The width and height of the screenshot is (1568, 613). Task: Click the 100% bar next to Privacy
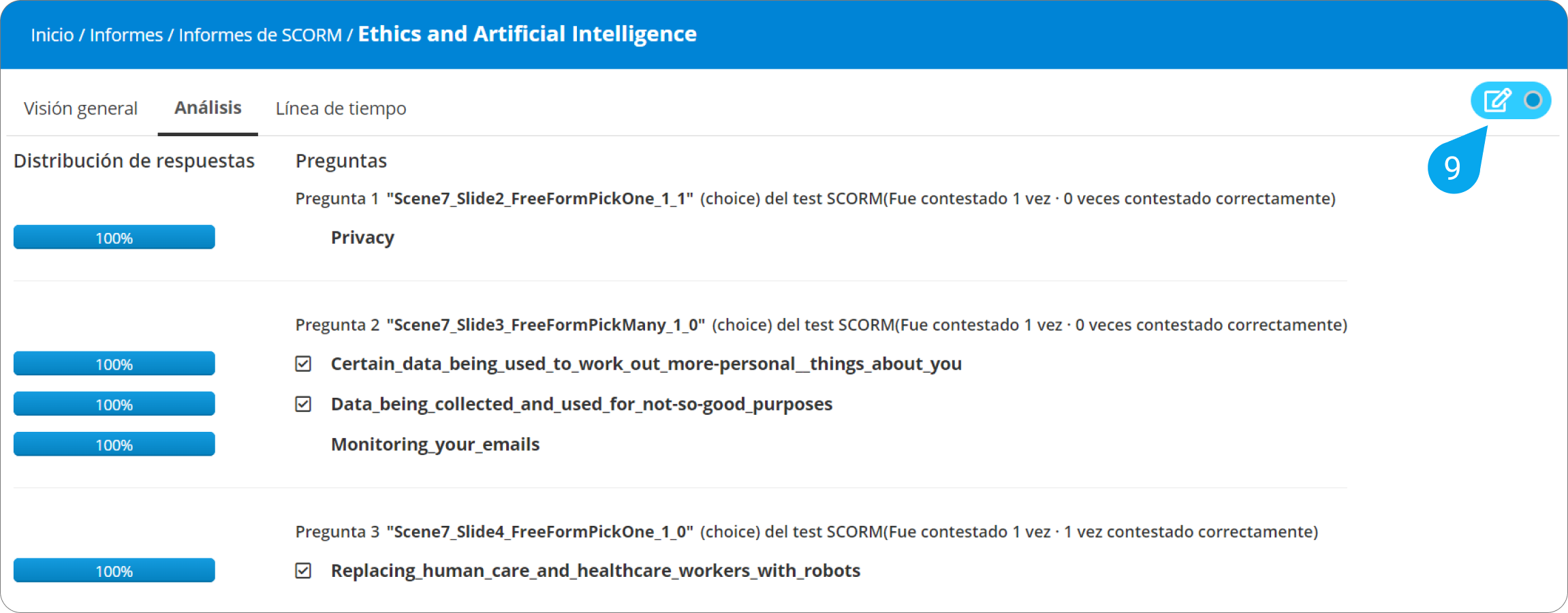(x=114, y=238)
